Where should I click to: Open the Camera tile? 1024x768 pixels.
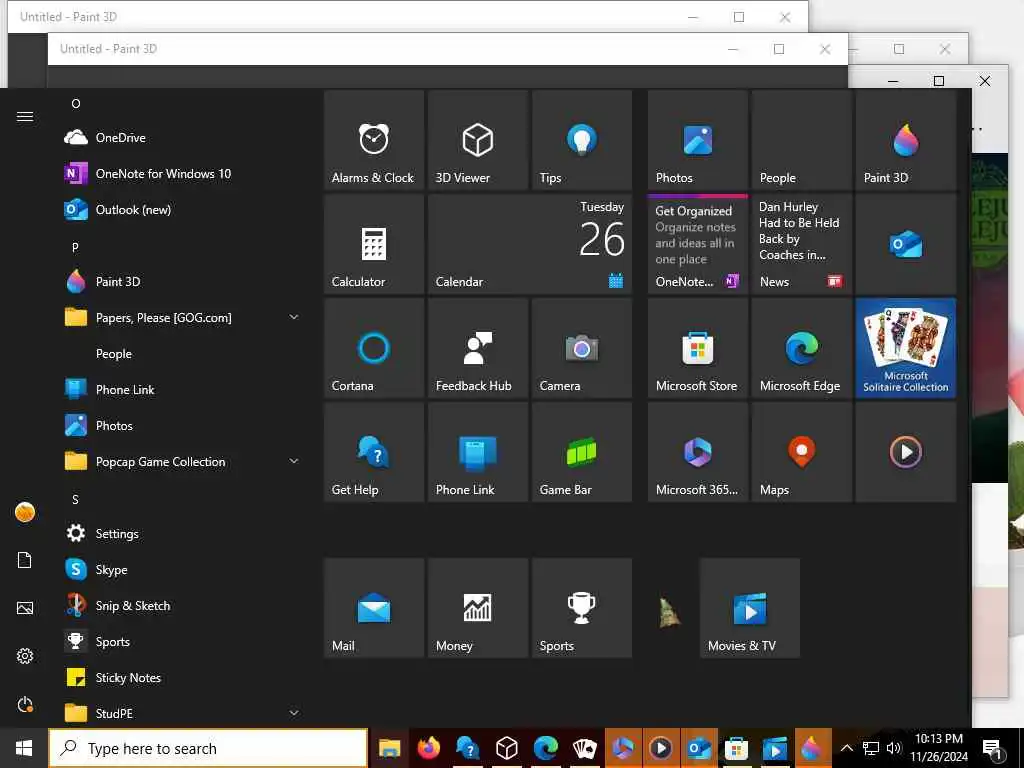[581, 348]
